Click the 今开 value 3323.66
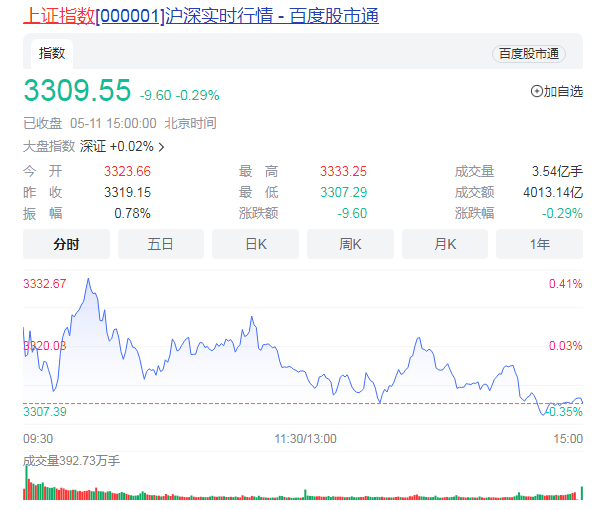Screen dimensions: 611x510 click(127, 171)
